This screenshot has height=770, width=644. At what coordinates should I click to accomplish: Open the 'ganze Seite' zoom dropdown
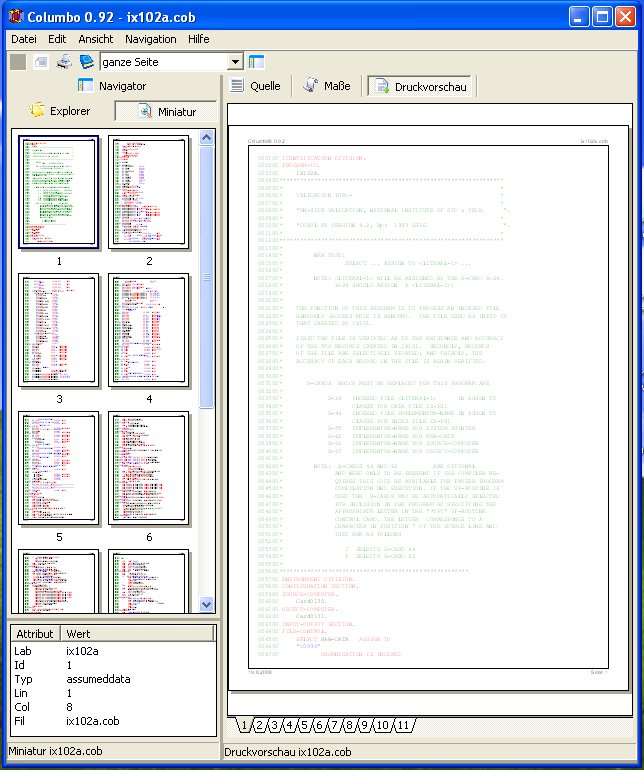tap(235, 62)
